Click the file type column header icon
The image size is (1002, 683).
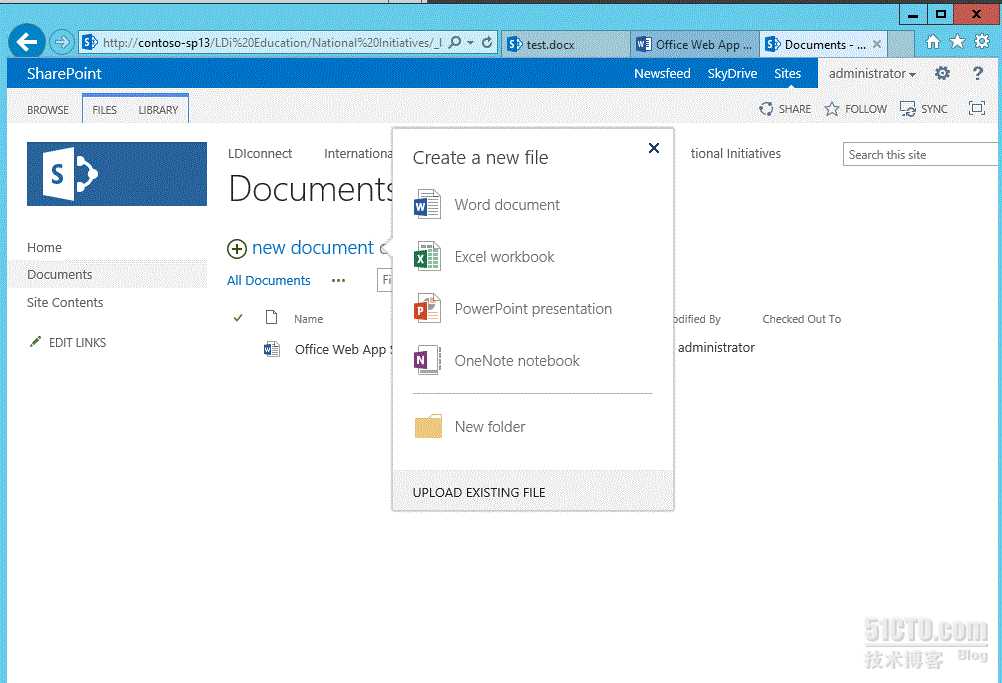pyautogui.click(x=272, y=317)
